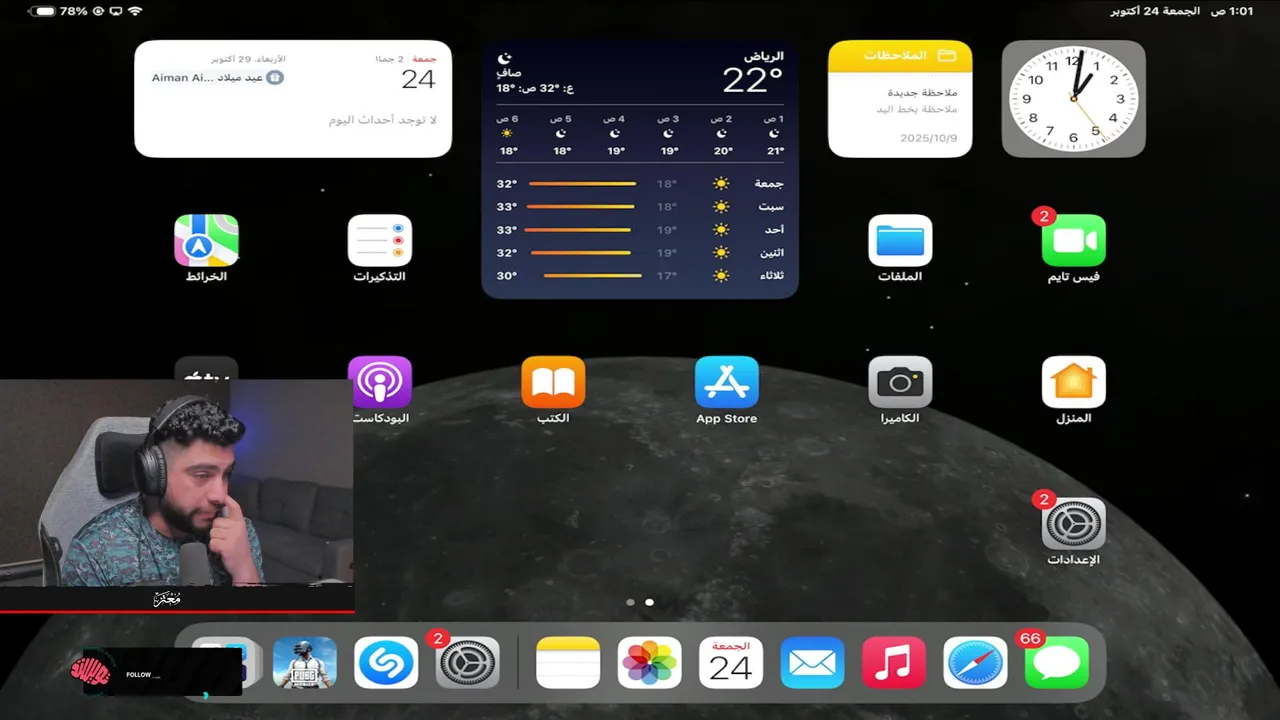Launch the App Store
Image resolution: width=1280 pixels, height=720 pixels.
[x=727, y=382]
